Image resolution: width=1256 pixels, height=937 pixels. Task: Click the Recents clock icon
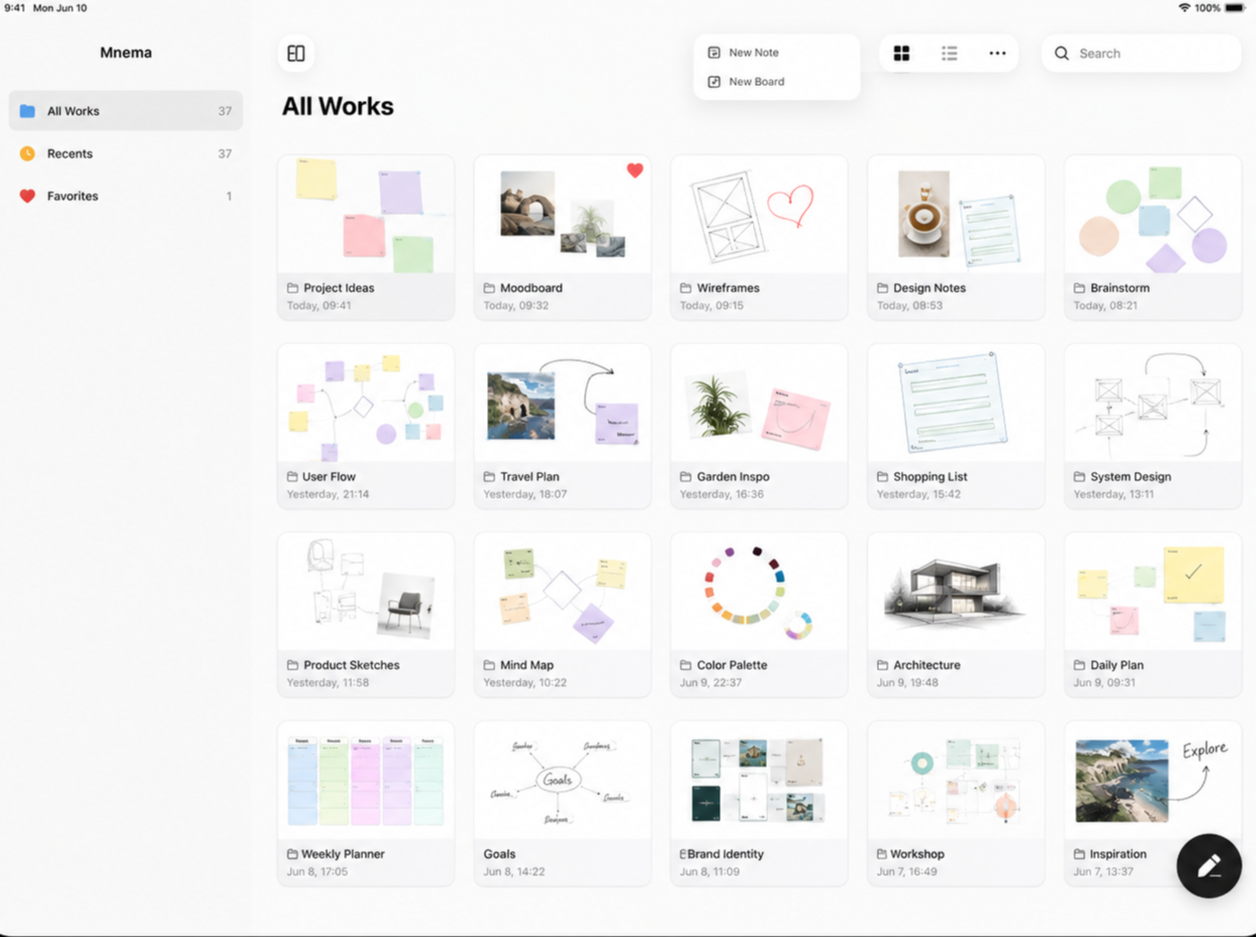point(27,154)
